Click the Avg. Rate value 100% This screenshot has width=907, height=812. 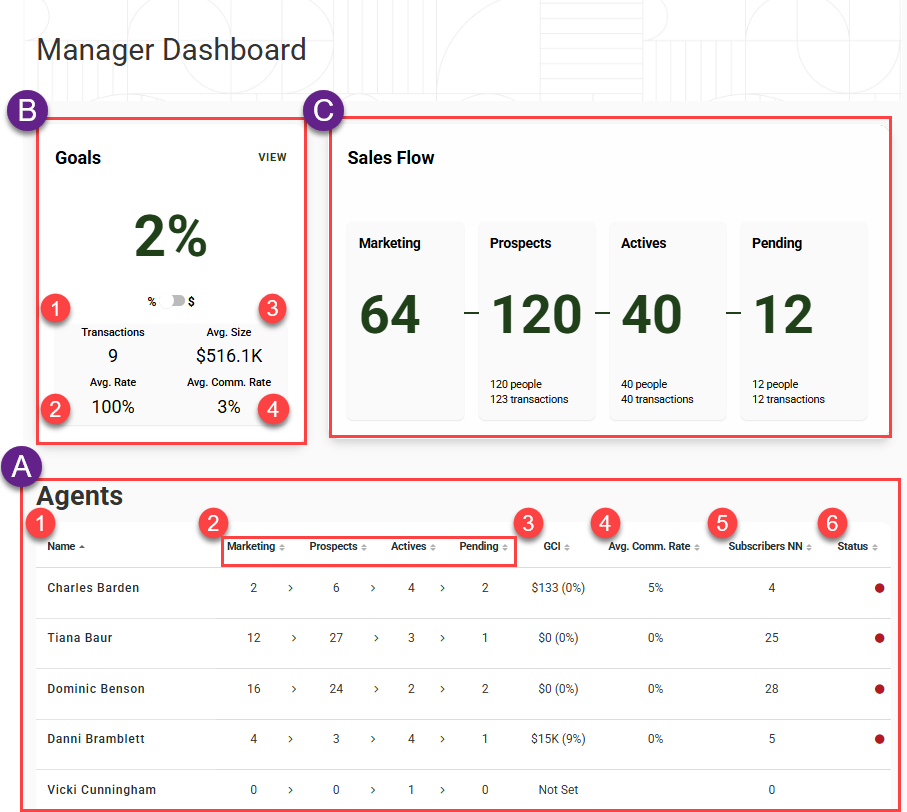point(113,407)
